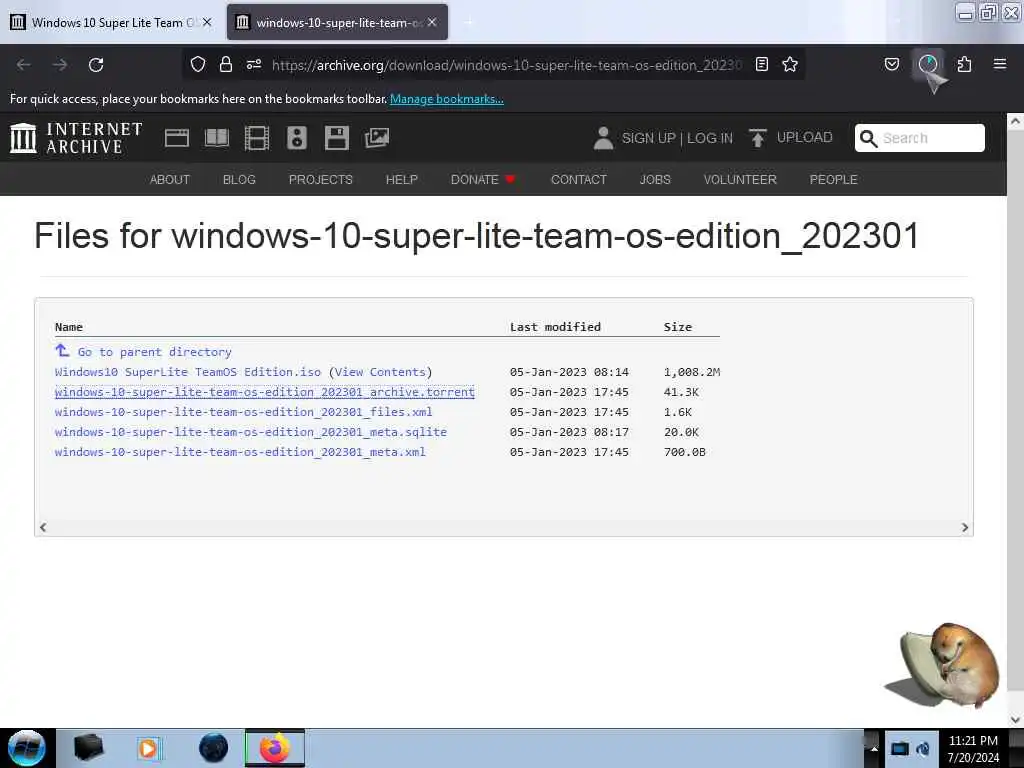The image size is (1024, 768).
Task: Click View Contents link
Action: (x=381, y=372)
